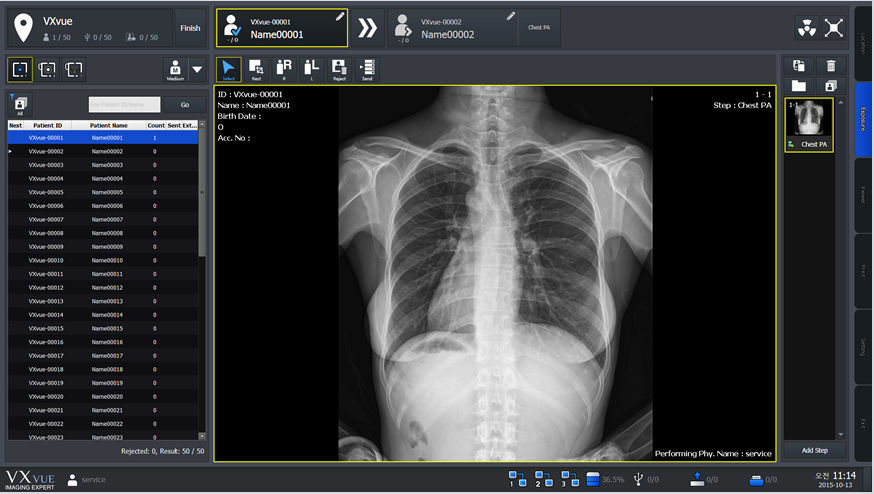Toggle full screen expand icon
The width and height of the screenshot is (874, 494).
point(833,28)
